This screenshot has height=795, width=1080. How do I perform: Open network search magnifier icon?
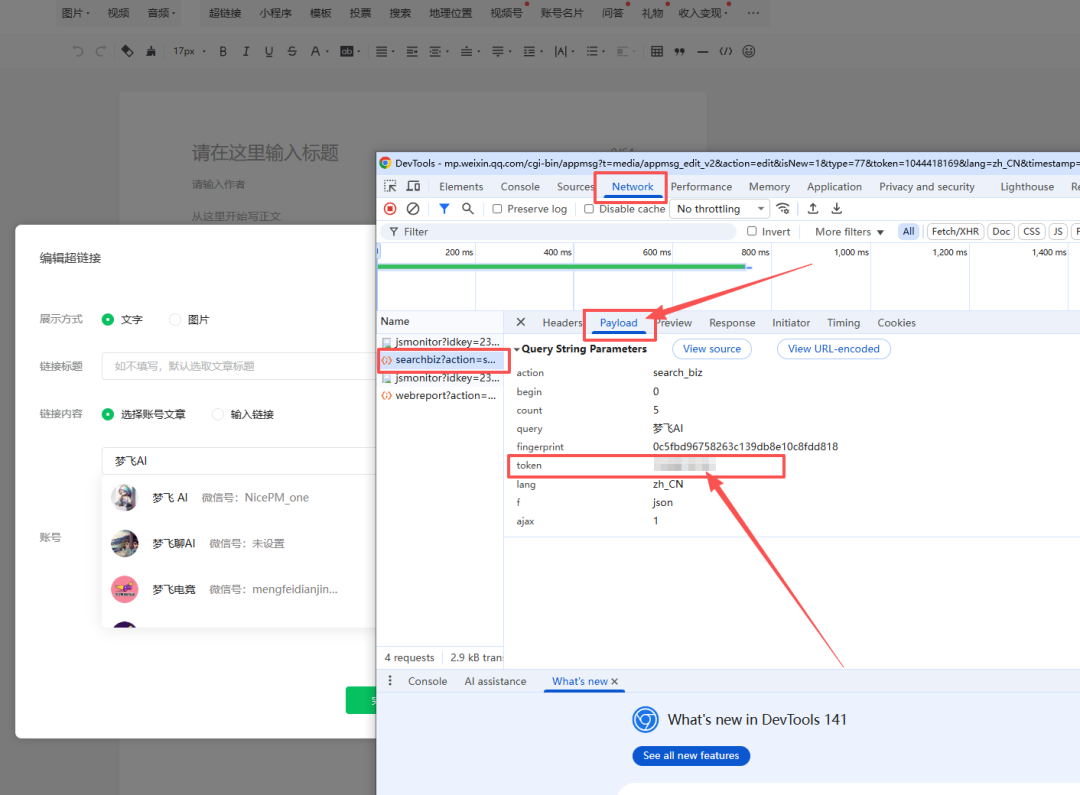pos(467,209)
